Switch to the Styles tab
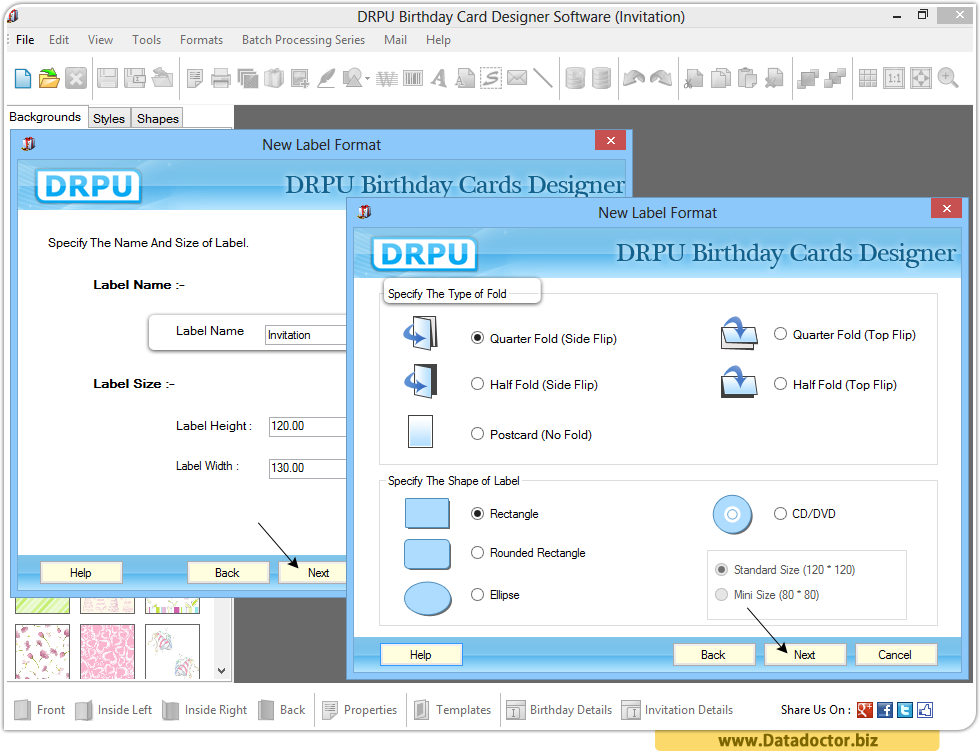 (109, 119)
